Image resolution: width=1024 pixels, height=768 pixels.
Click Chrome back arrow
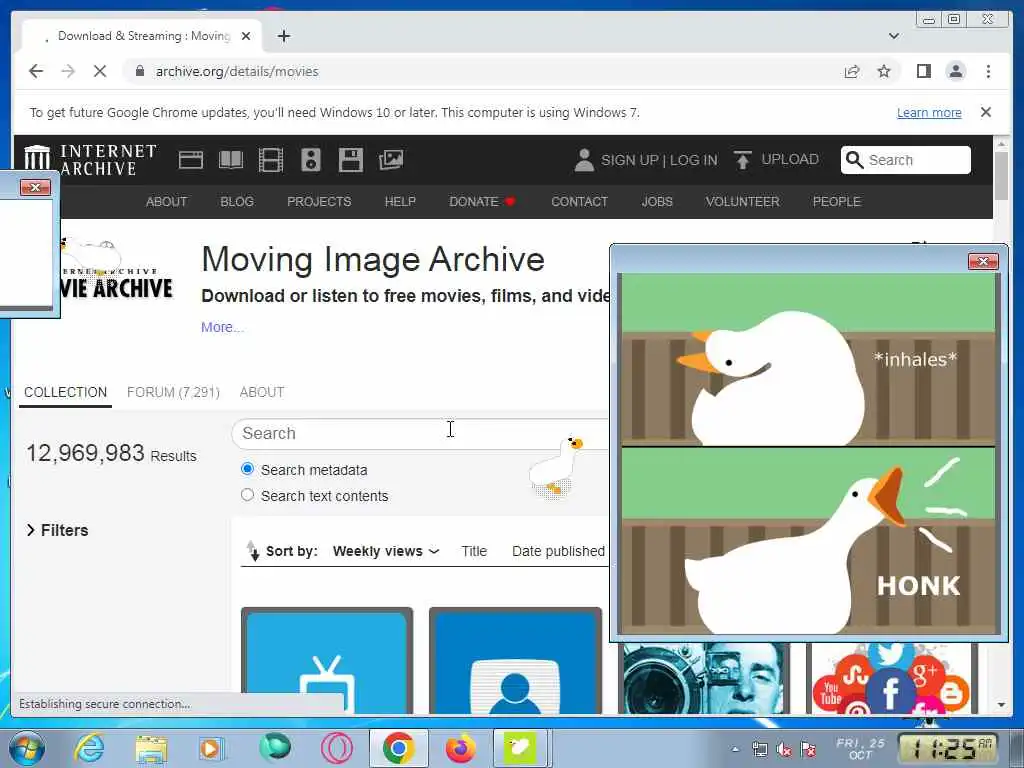coord(36,71)
